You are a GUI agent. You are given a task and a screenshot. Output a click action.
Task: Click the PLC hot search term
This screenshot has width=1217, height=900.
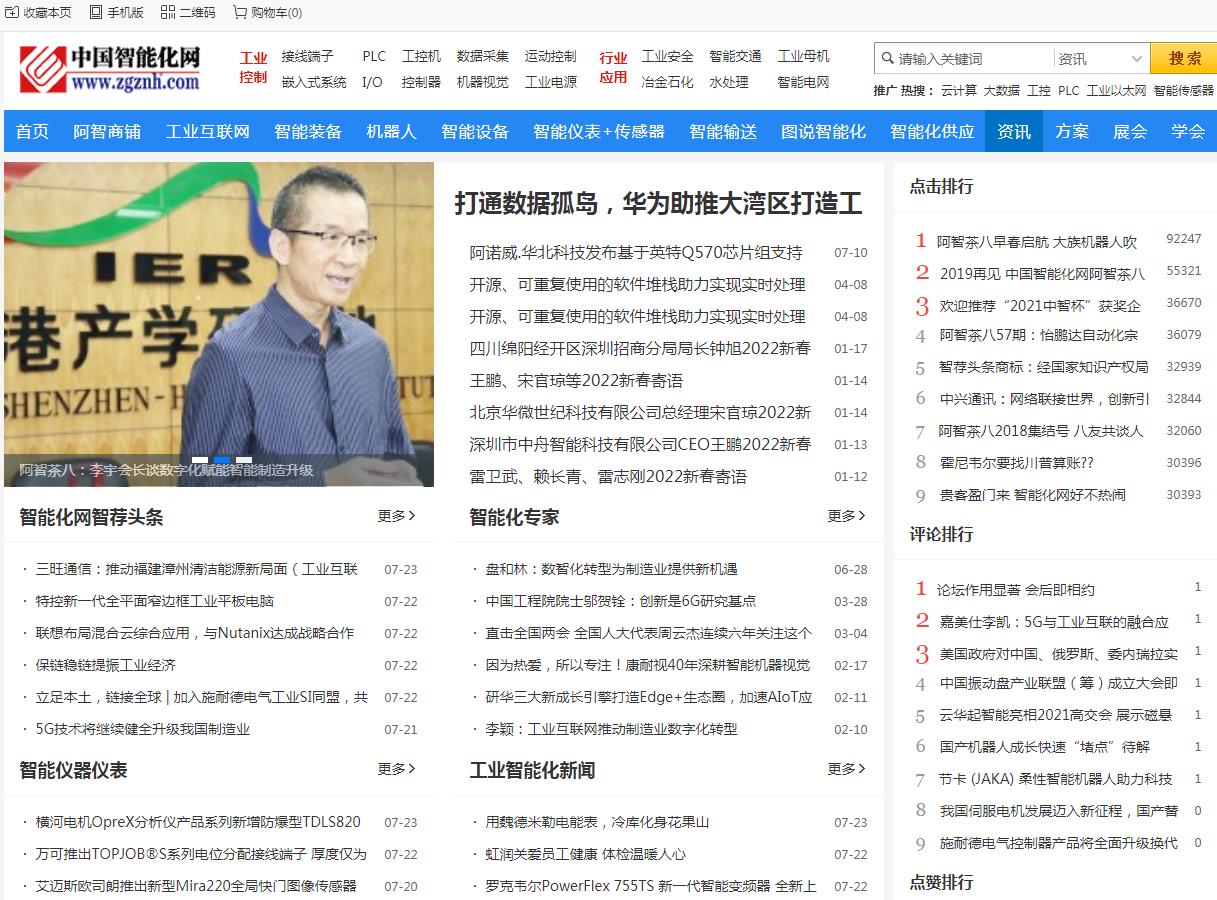point(1069,90)
